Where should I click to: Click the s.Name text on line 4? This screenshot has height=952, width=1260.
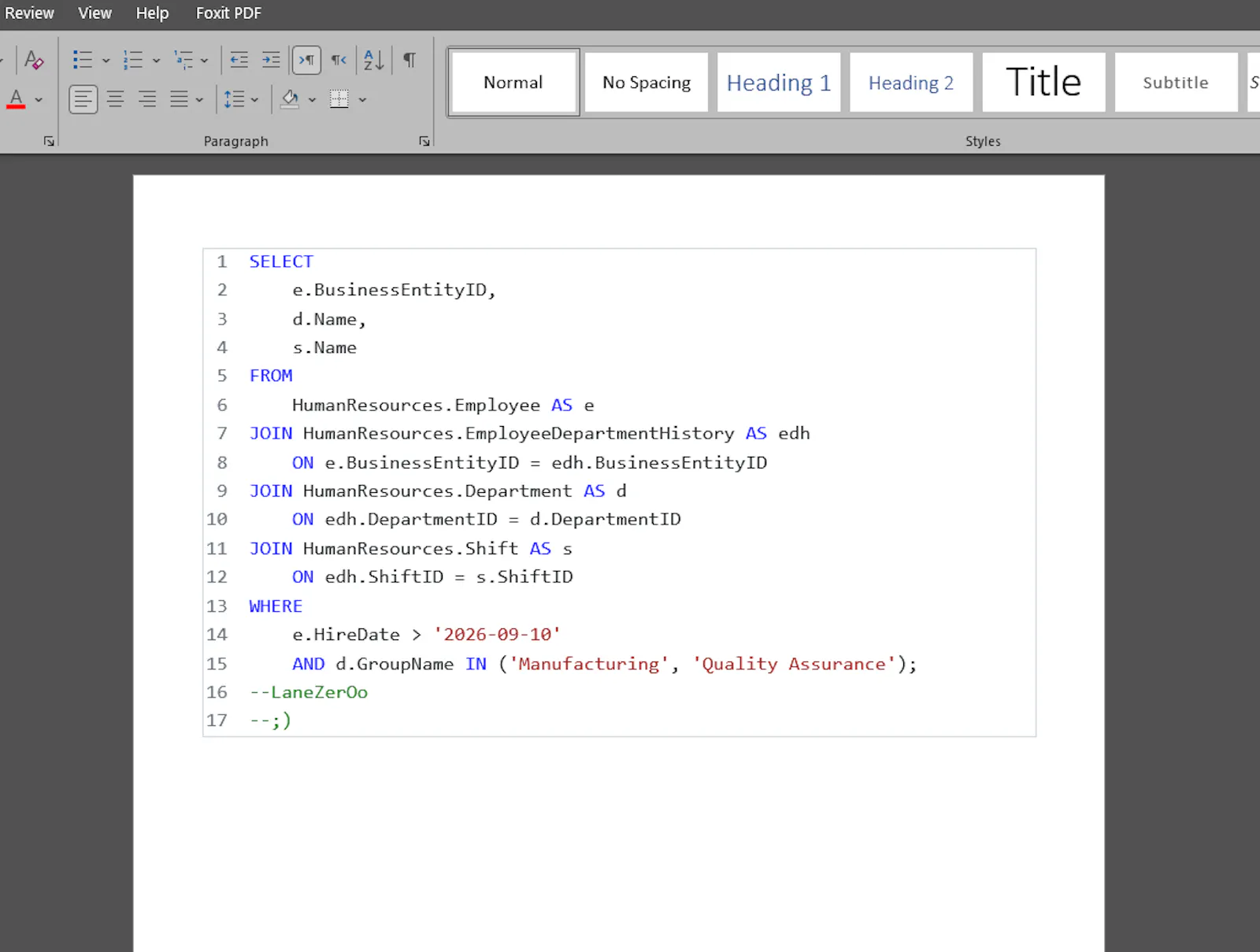click(x=324, y=347)
